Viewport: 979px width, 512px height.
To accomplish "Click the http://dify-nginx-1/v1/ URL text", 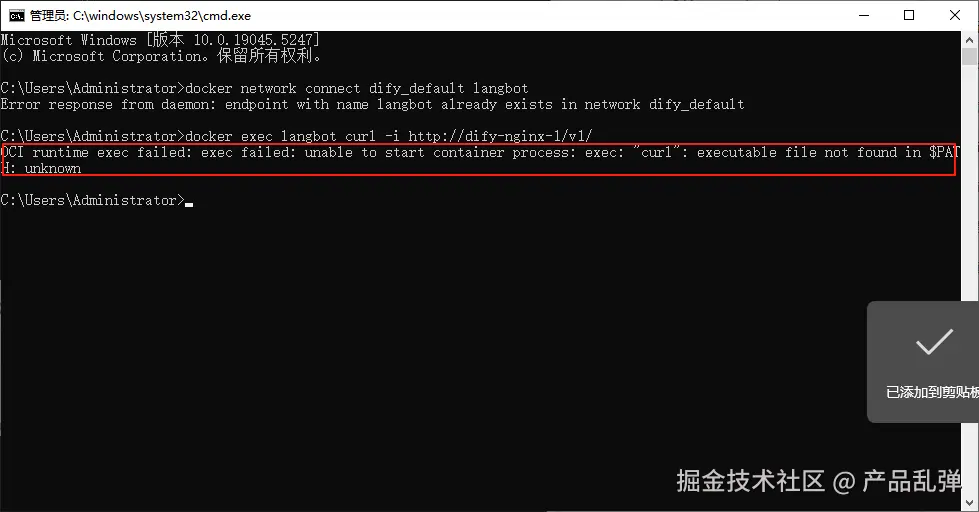I will point(501,136).
